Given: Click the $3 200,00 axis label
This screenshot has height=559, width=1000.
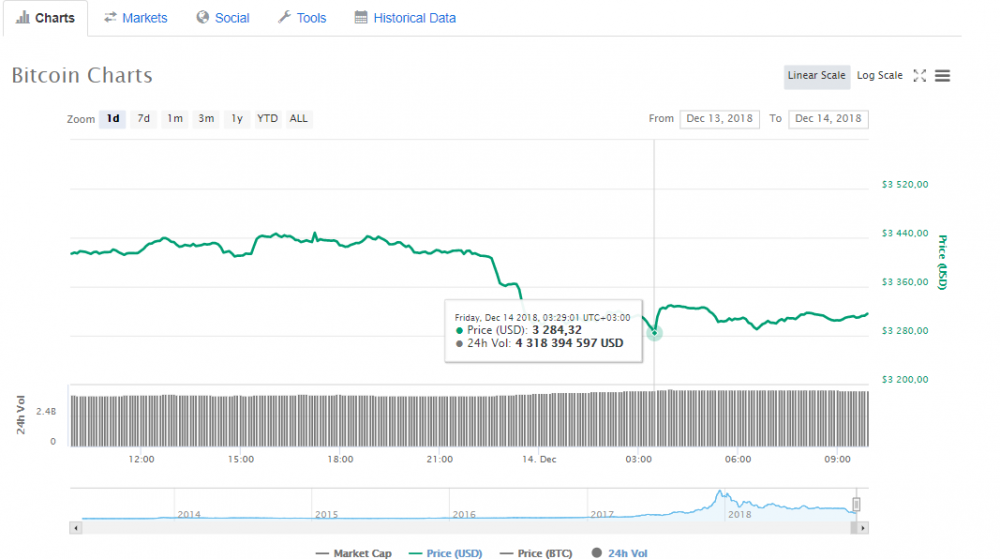Looking at the screenshot, I should [905, 379].
